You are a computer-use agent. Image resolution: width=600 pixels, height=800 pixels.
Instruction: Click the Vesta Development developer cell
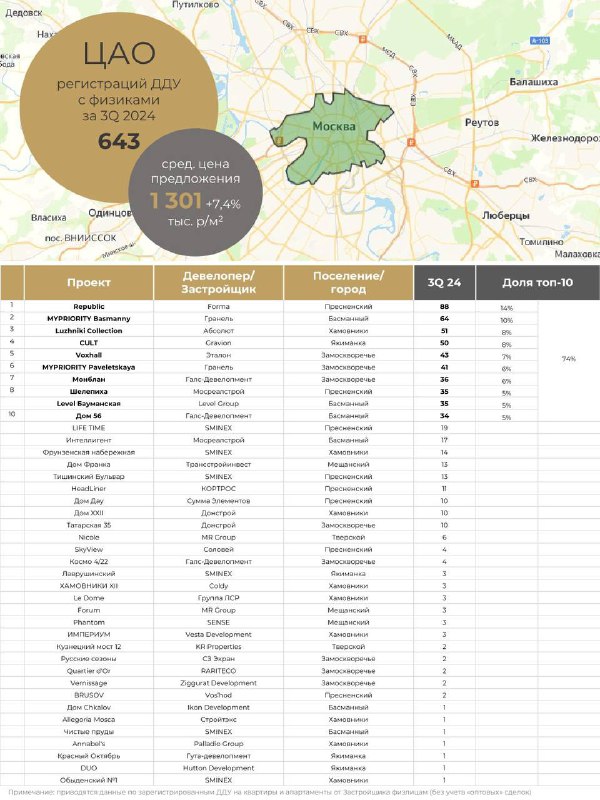coord(218,635)
